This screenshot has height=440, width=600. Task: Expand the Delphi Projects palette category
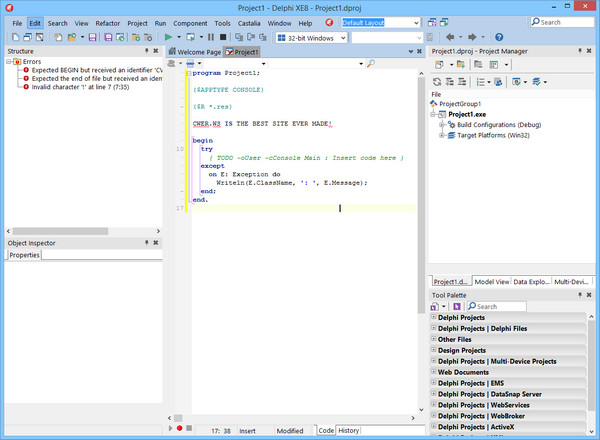tap(433, 318)
